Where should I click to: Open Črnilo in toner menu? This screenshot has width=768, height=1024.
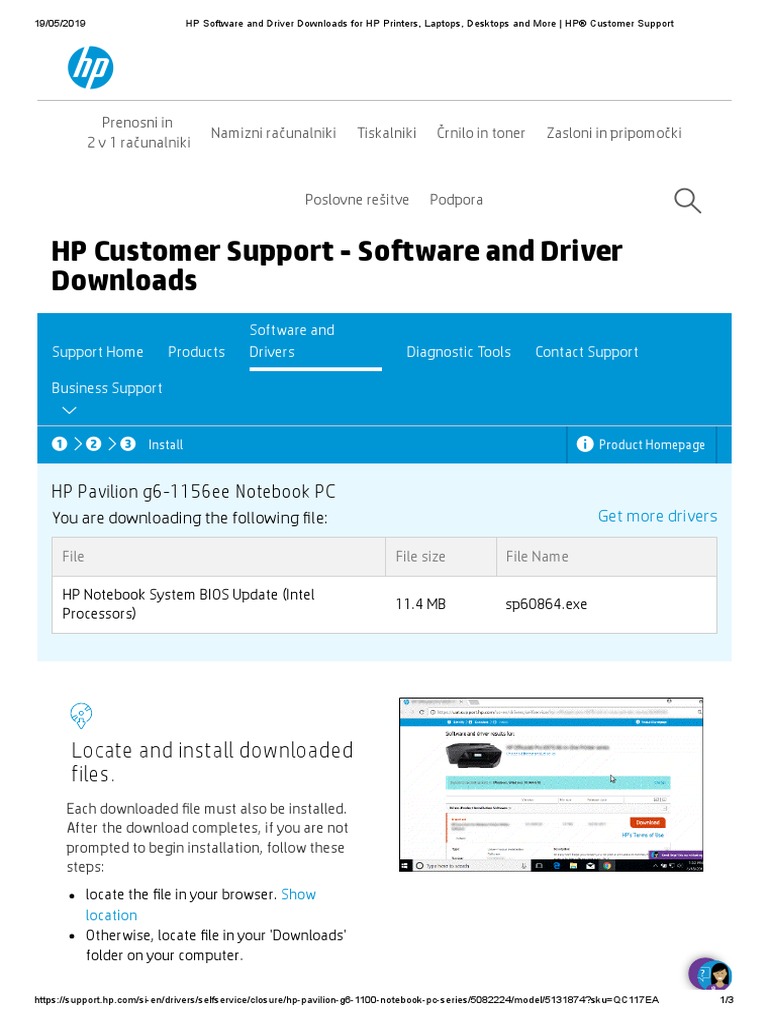pos(481,133)
